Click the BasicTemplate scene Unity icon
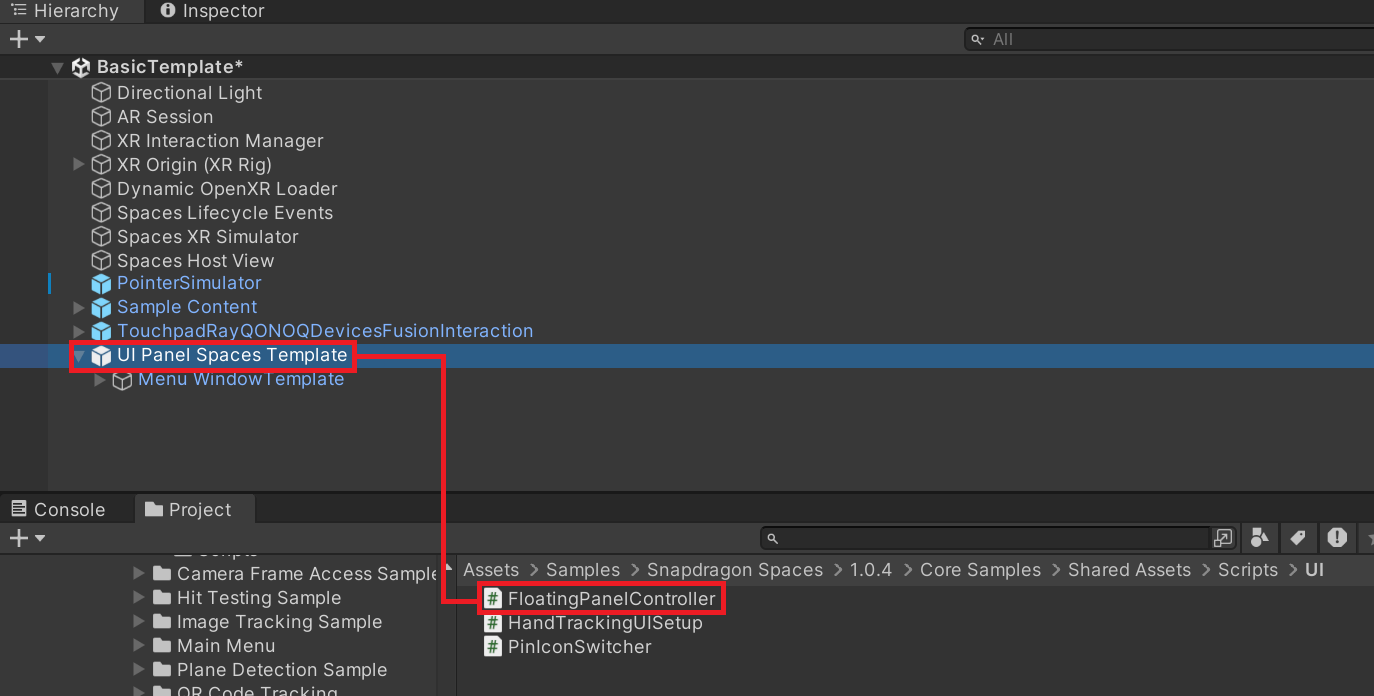Image resolution: width=1374 pixels, height=696 pixels. [81, 67]
